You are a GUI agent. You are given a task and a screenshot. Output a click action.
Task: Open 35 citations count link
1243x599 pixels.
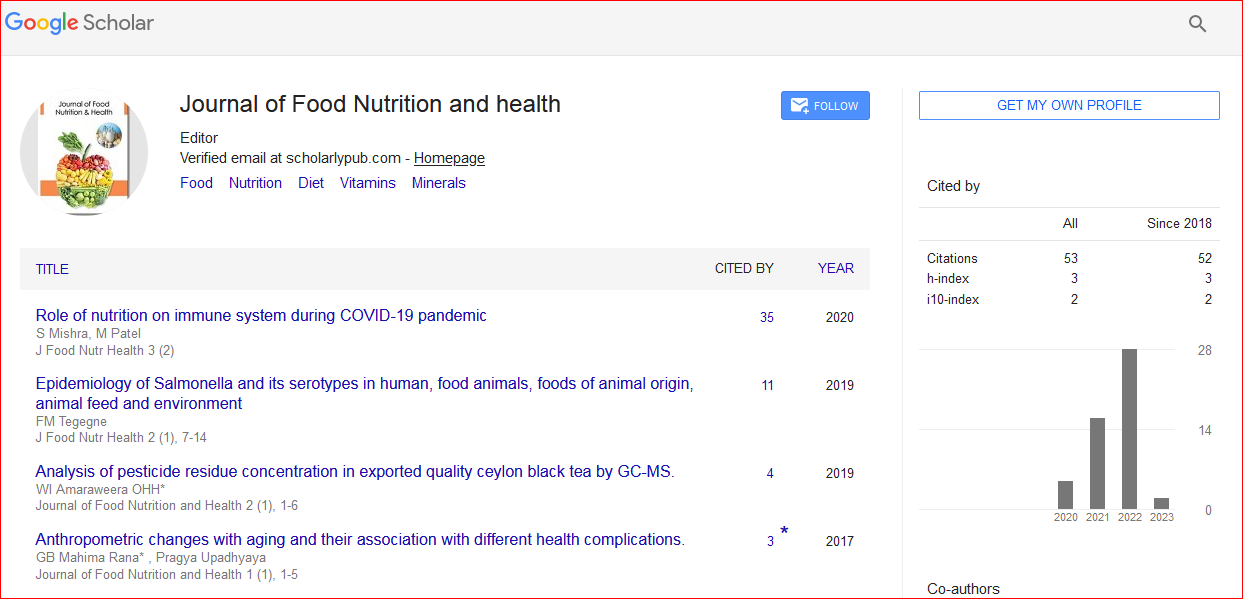point(767,317)
